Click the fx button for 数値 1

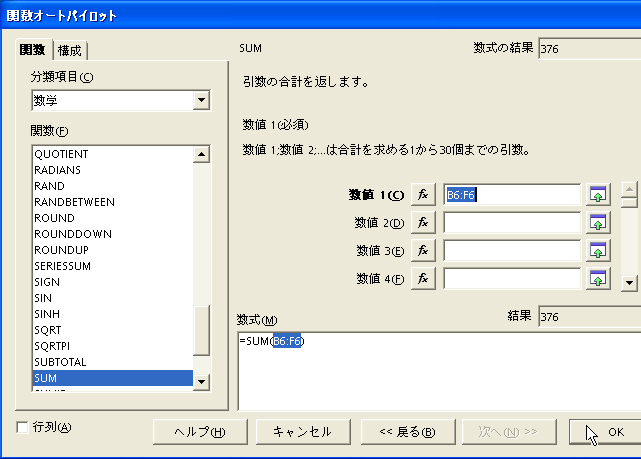coord(423,195)
